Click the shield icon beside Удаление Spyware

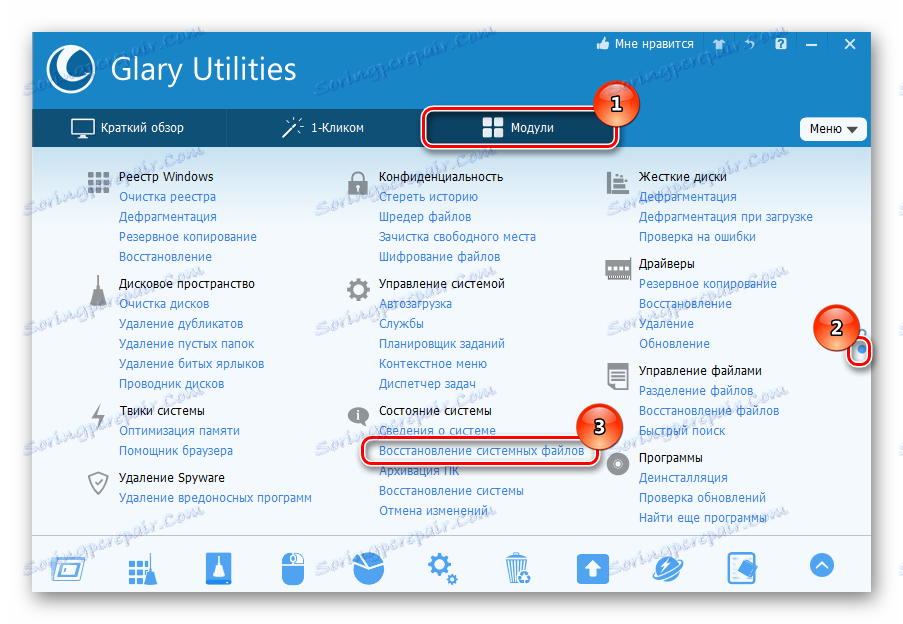click(x=98, y=483)
